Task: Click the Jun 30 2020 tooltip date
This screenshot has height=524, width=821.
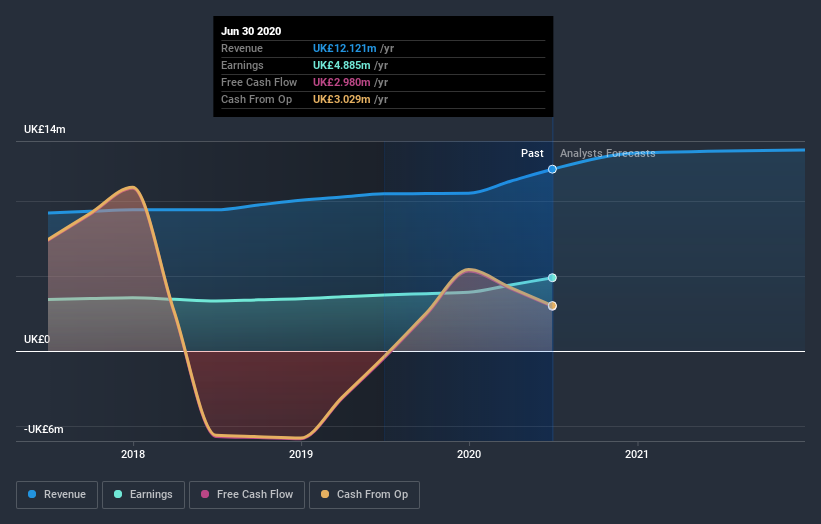Action: 251,31
